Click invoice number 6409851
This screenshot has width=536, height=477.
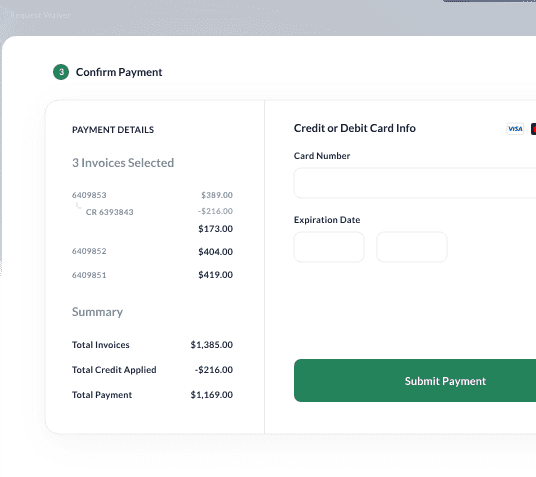89,275
